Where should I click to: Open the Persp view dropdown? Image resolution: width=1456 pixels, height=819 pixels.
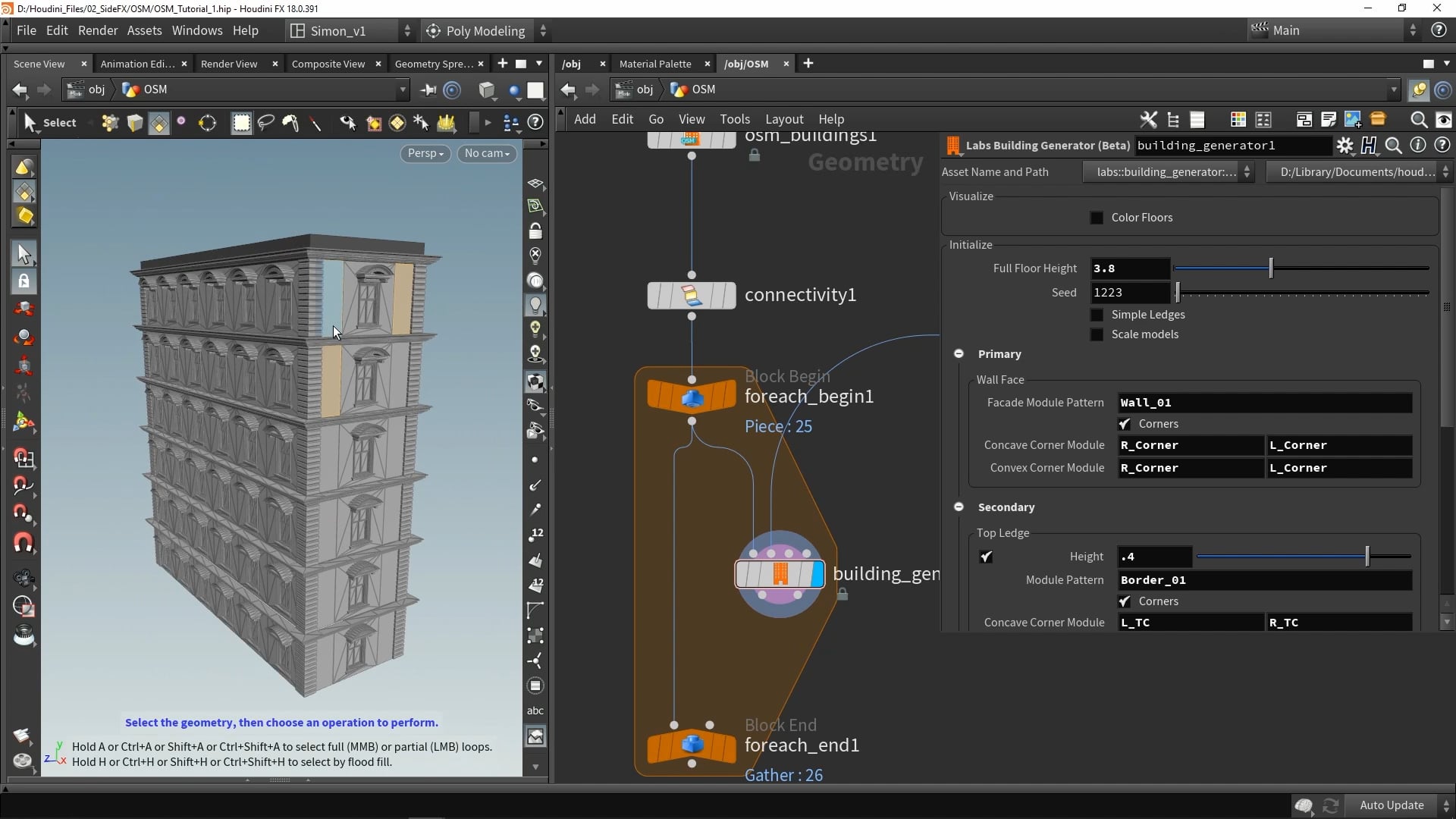(425, 153)
